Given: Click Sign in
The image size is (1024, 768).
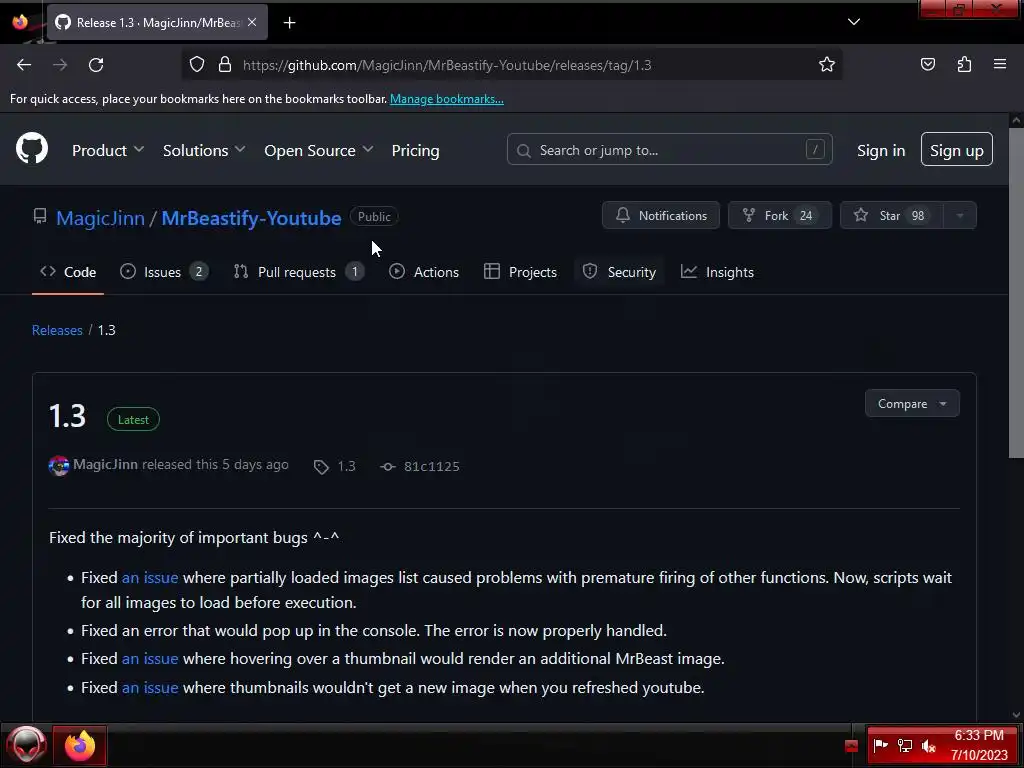Looking at the screenshot, I should pyautogui.click(x=881, y=150).
